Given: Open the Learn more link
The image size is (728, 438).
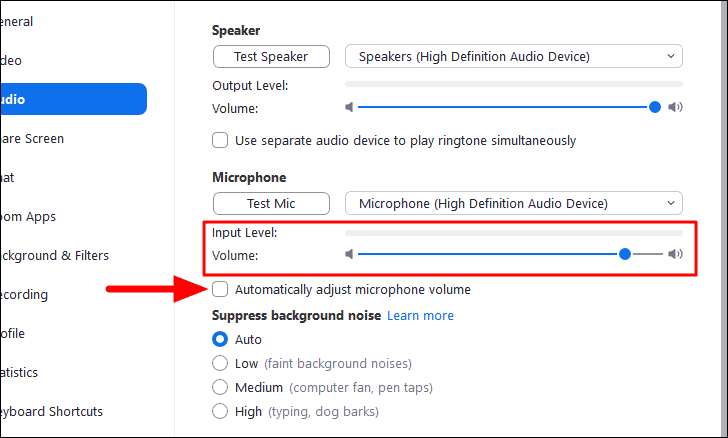Looking at the screenshot, I should coord(420,316).
